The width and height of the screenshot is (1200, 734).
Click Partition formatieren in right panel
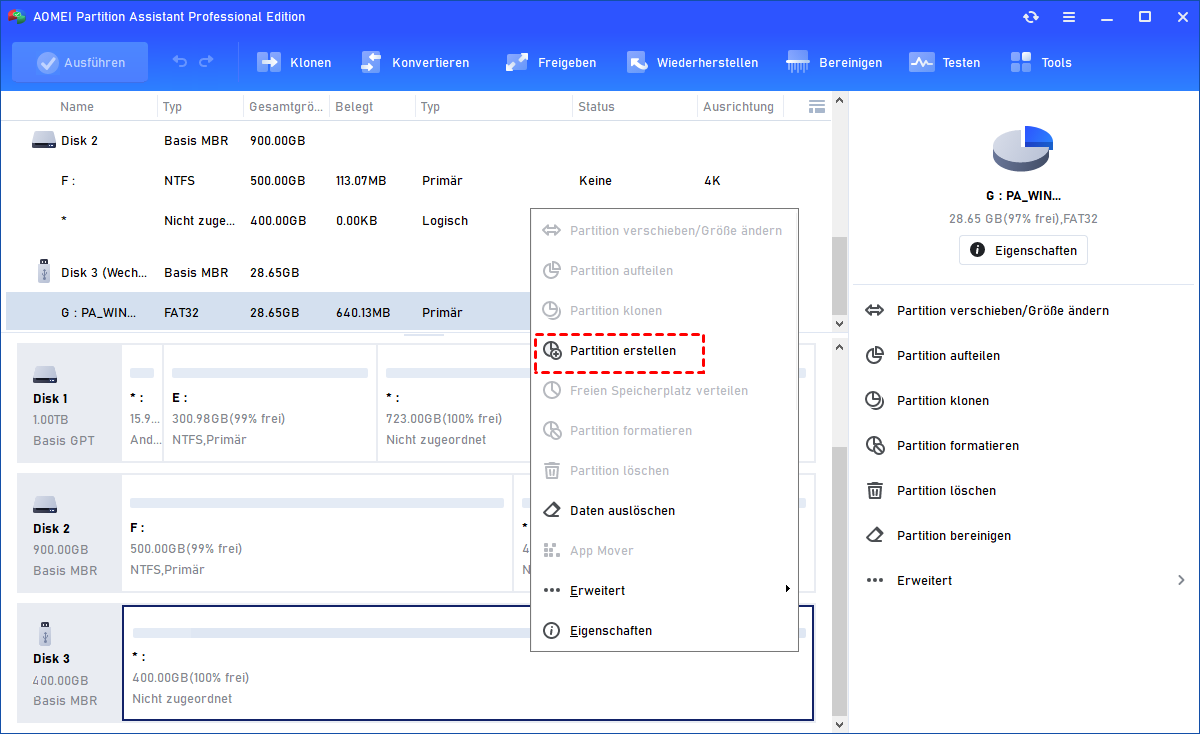958,446
